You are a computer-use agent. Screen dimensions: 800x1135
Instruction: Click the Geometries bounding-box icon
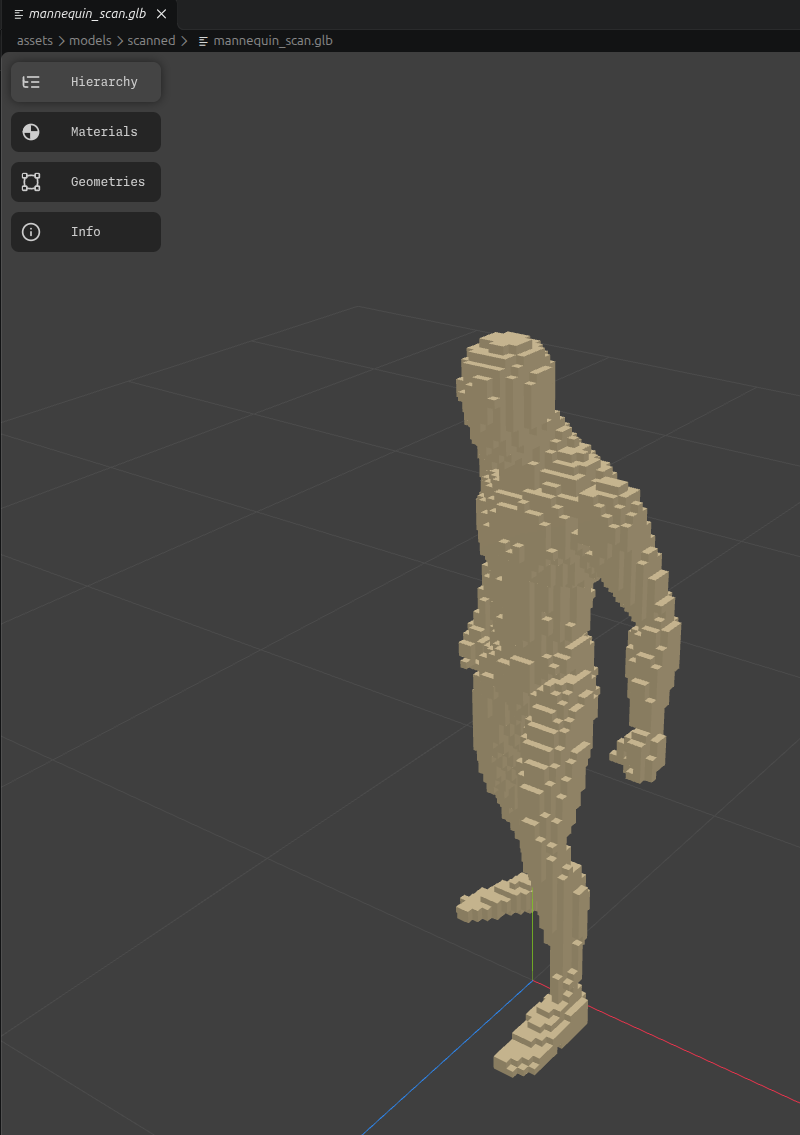click(x=31, y=182)
